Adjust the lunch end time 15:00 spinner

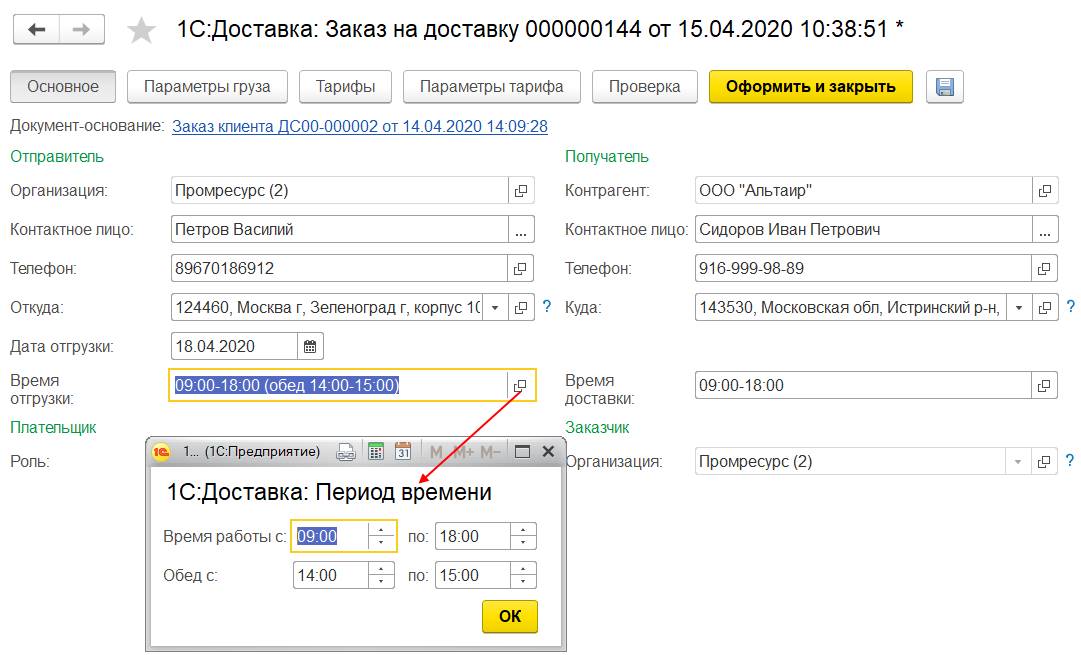coord(523,576)
